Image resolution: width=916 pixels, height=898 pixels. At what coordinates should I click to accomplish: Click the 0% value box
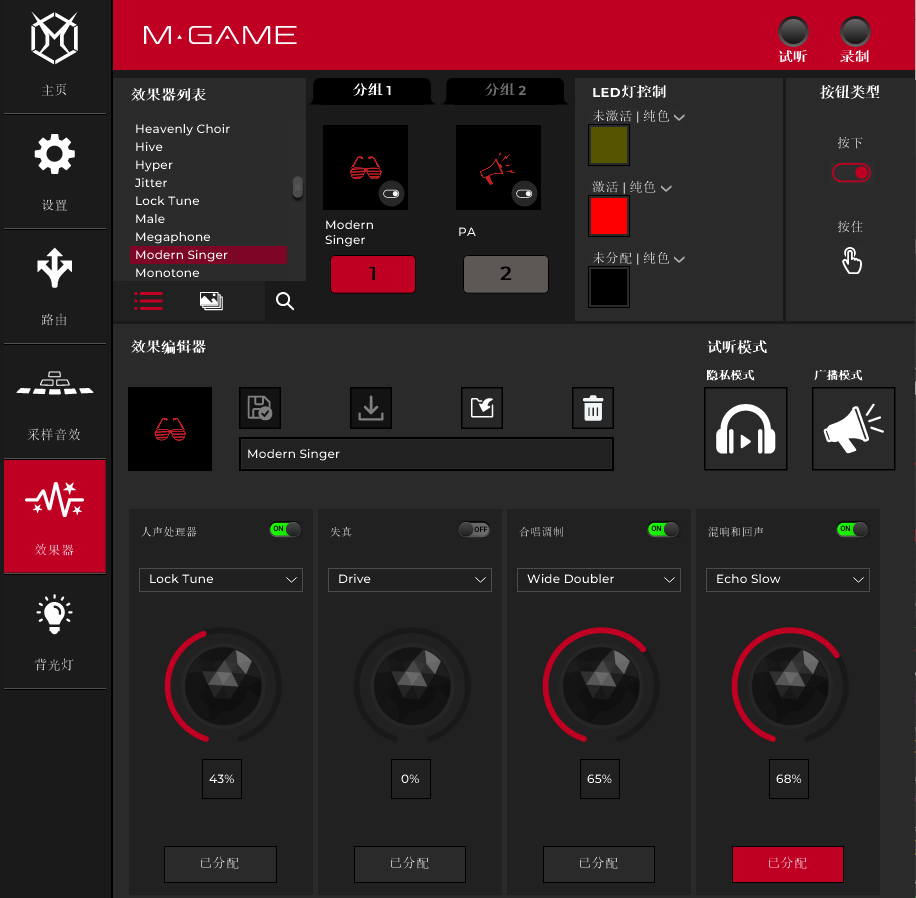(411, 779)
